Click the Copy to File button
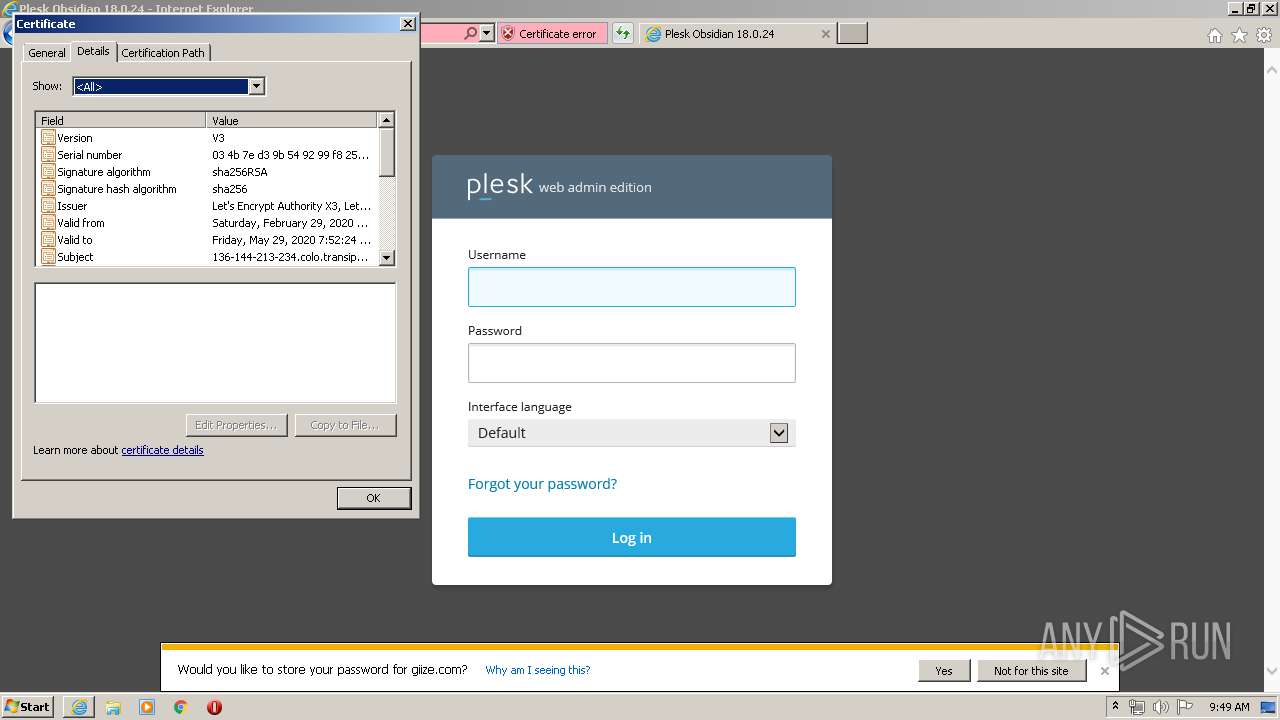The height and width of the screenshot is (720, 1280). (x=345, y=425)
